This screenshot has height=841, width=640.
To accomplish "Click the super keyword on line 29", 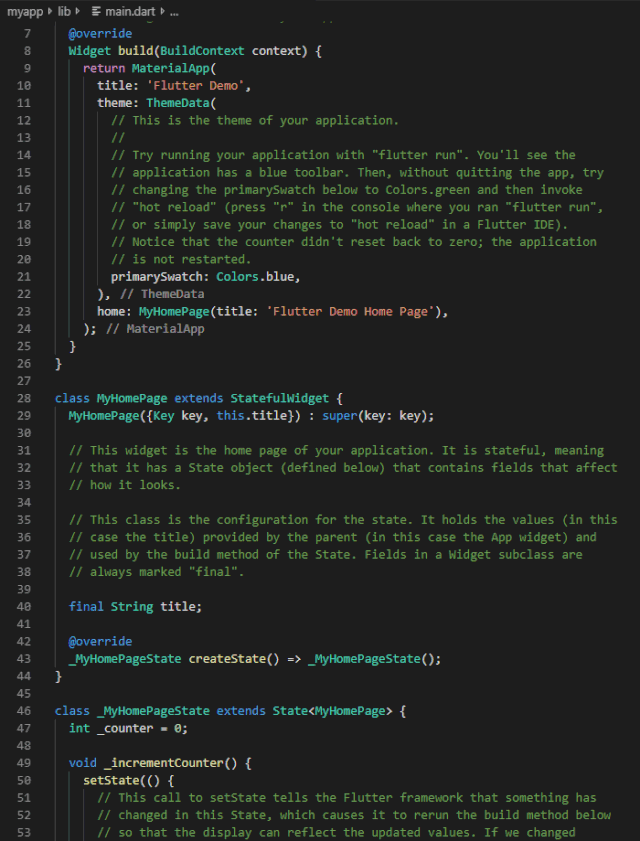I will tap(340, 416).
